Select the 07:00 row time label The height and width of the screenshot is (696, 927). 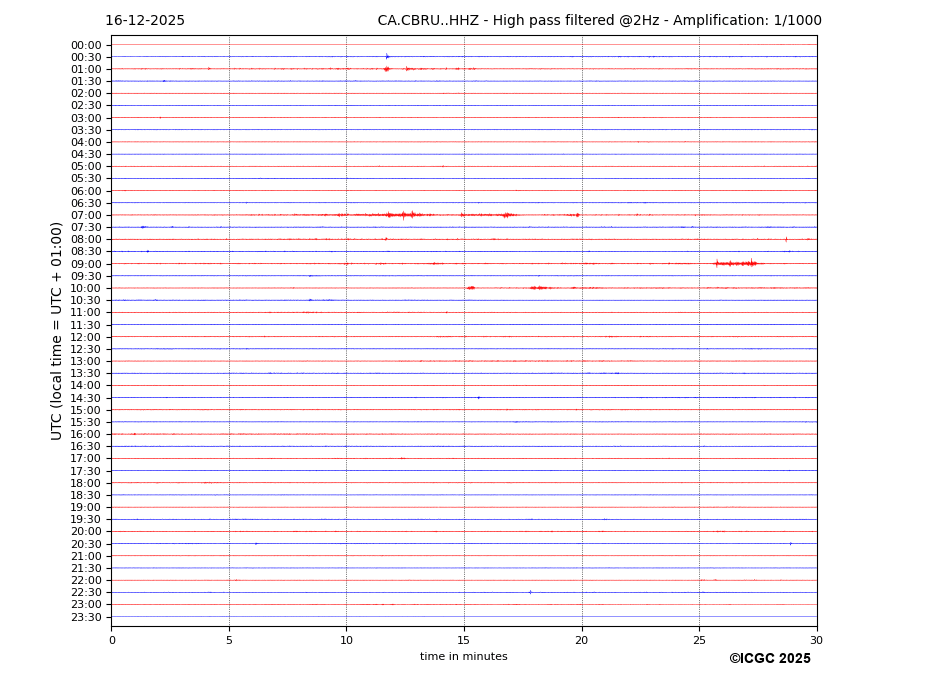(86, 215)
